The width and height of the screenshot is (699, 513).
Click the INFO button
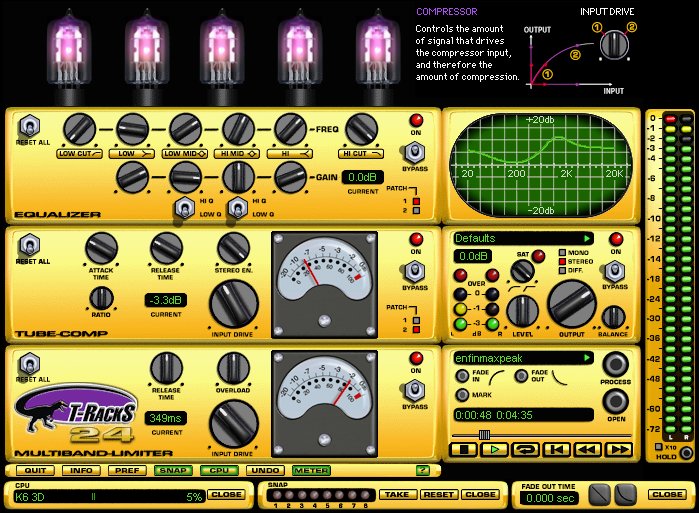click(81, 470)
